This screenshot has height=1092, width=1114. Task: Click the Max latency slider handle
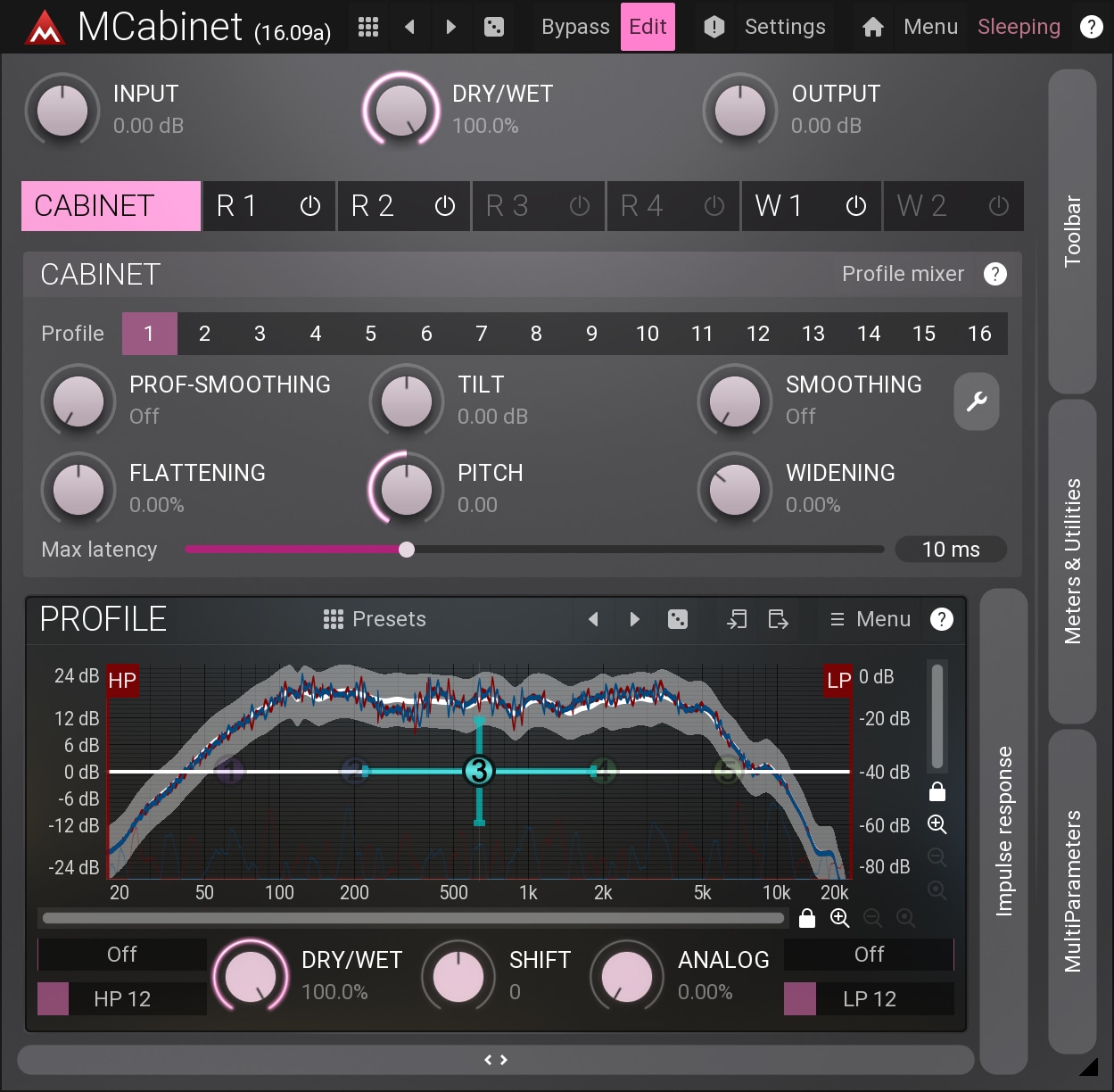click(407, 550)
